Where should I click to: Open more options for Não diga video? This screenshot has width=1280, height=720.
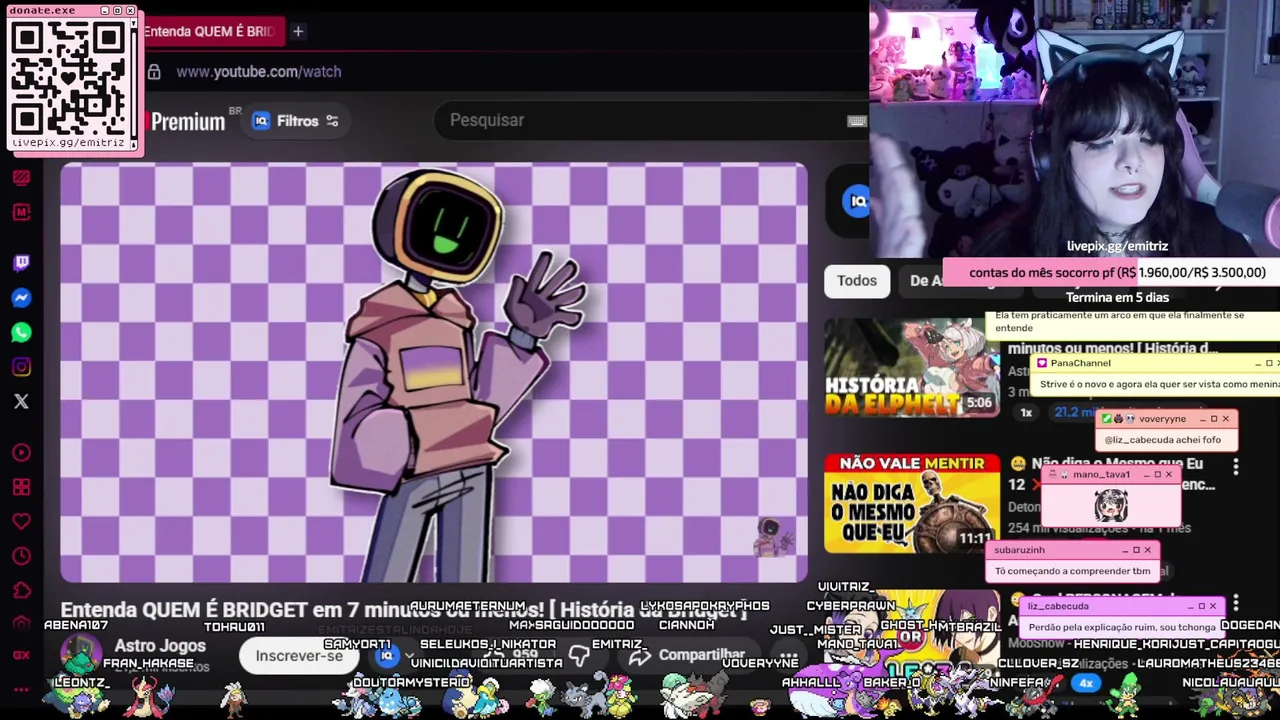1236,467
